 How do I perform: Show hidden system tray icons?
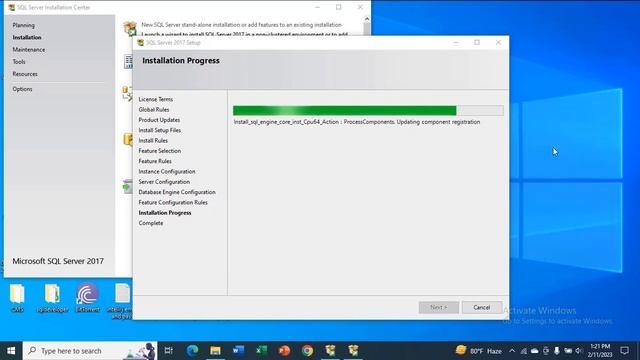(512, 351)
